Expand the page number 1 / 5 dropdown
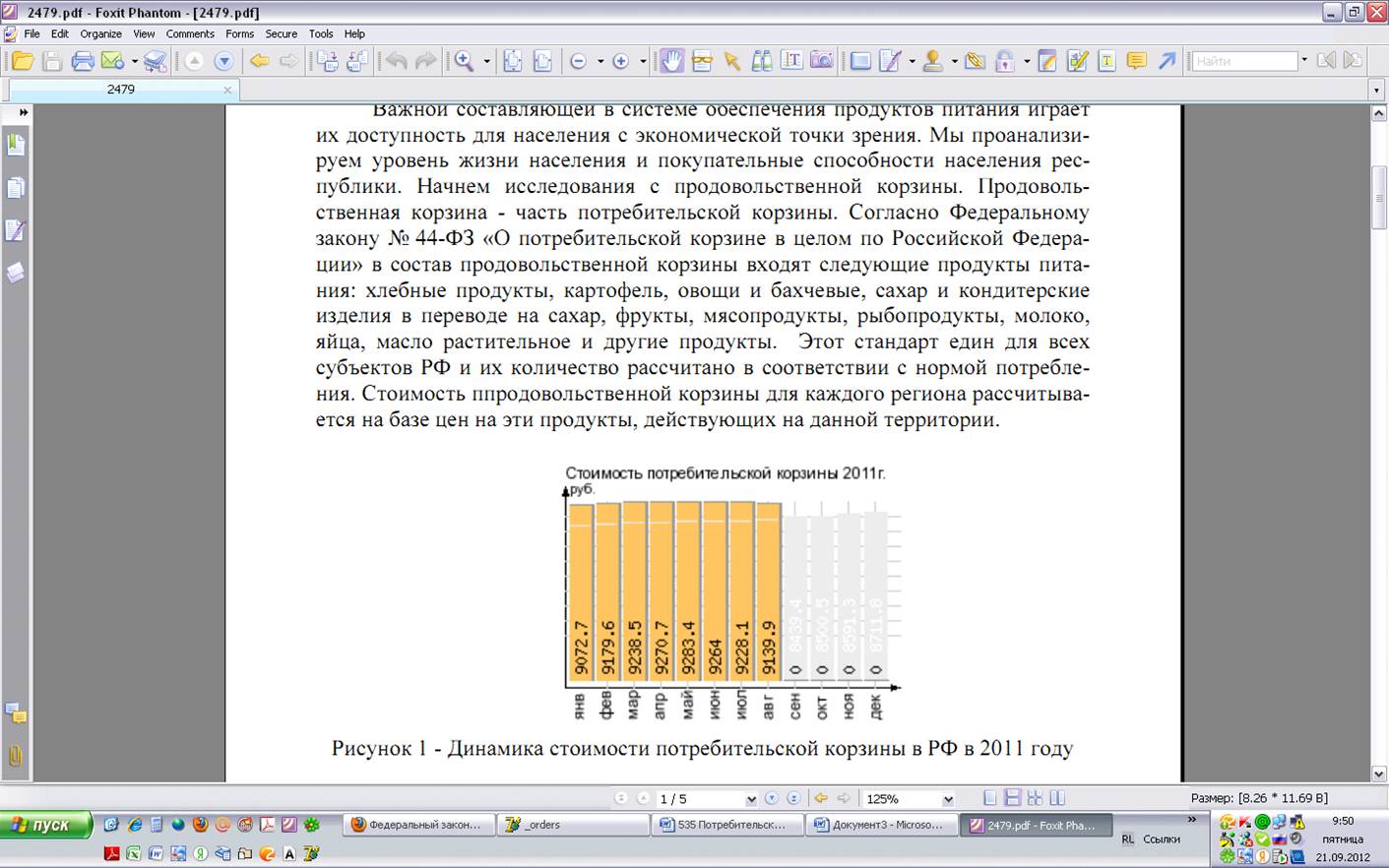 click(751, 799)
